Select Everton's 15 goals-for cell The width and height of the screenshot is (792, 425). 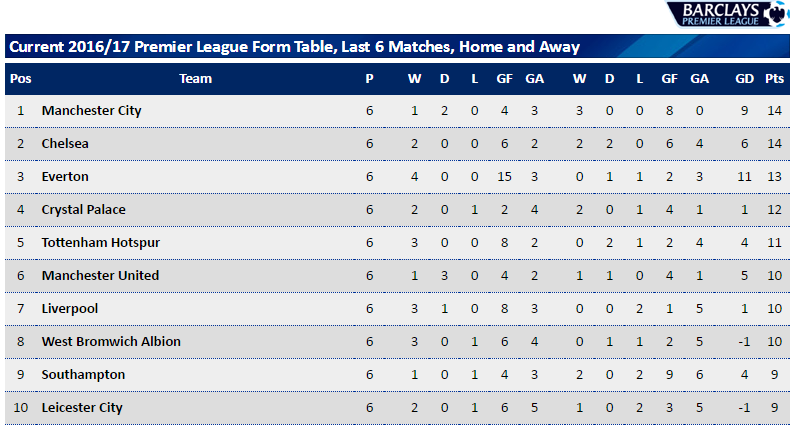[x=504, y=177]
